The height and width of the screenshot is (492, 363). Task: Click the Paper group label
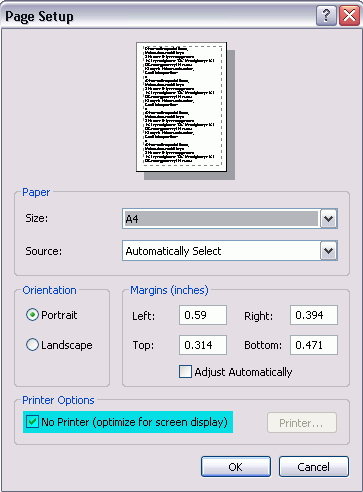tap(36, 192)
